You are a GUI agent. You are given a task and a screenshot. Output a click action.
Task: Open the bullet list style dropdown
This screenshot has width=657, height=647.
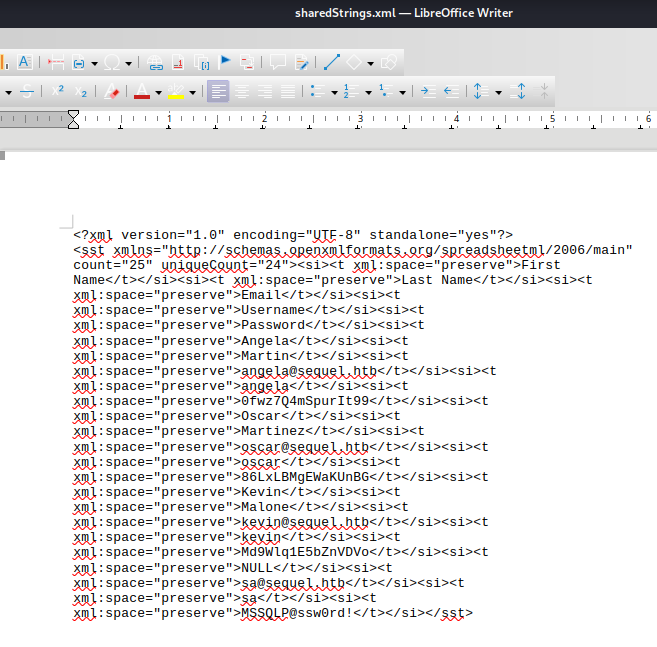pyautogui.click(x=334, y=92)
